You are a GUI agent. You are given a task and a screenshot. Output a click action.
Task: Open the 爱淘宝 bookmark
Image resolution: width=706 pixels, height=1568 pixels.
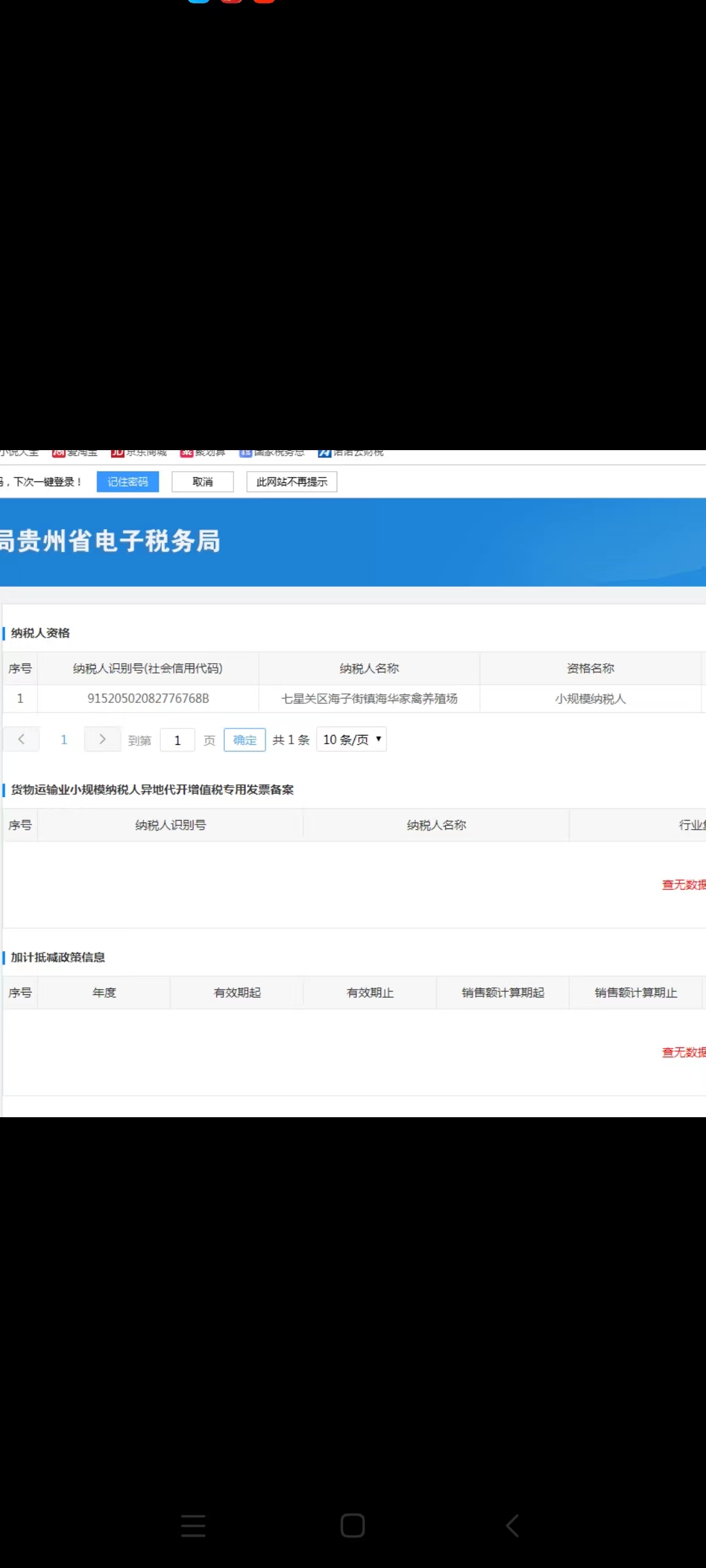pos(75,453)
